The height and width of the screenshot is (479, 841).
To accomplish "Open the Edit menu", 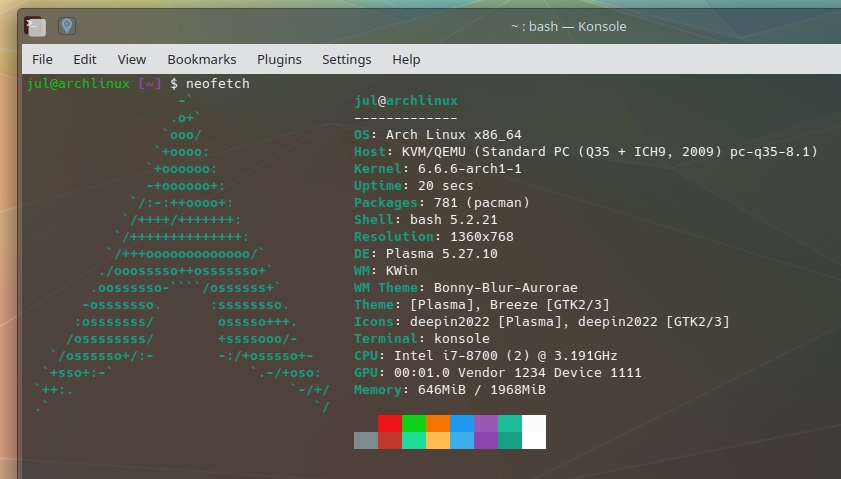I will click(x=85, y=60).
